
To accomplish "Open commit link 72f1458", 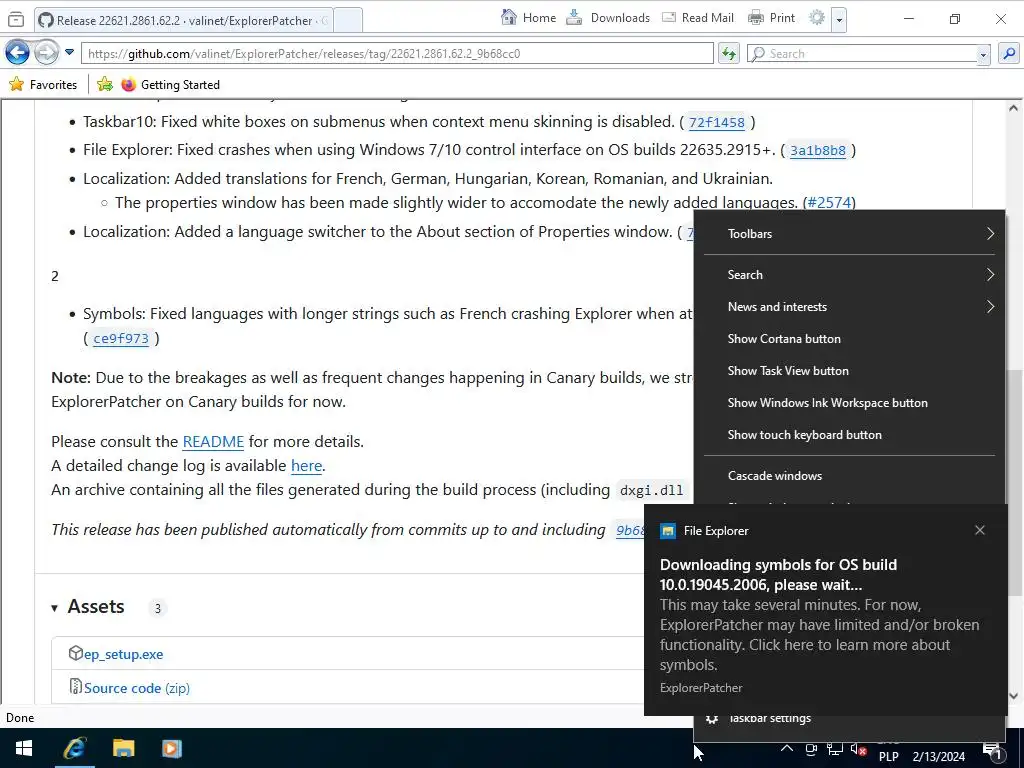I will click(716, 122).
